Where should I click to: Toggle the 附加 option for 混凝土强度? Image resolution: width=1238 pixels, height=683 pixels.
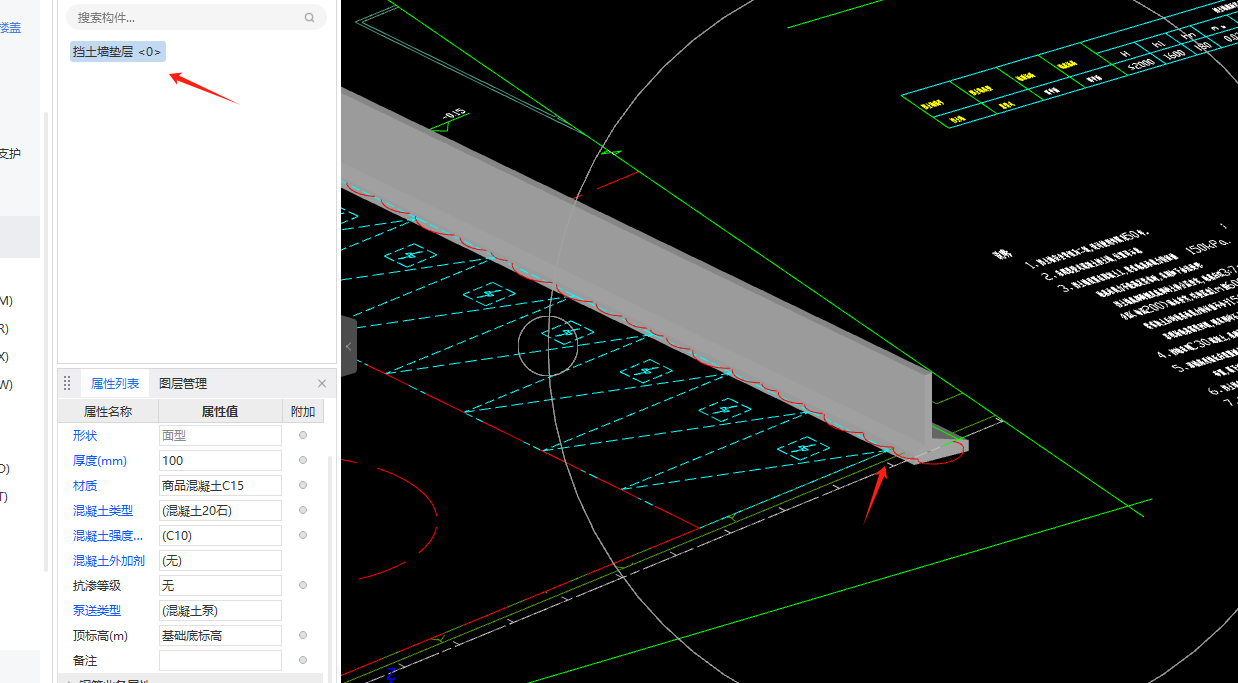(303, 535)
